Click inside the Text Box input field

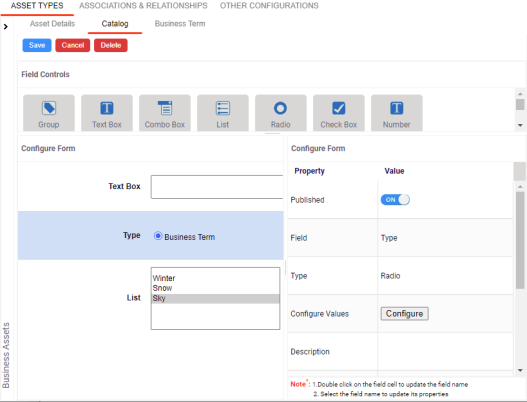point(217,187)
